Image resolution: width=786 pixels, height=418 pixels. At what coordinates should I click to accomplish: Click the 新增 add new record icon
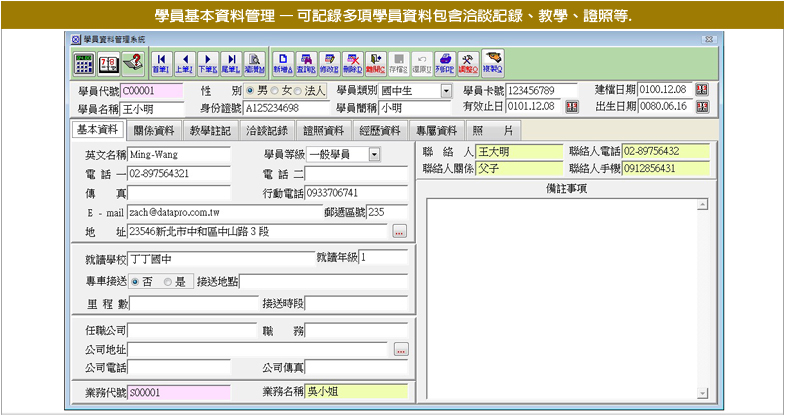coord(283,64)
